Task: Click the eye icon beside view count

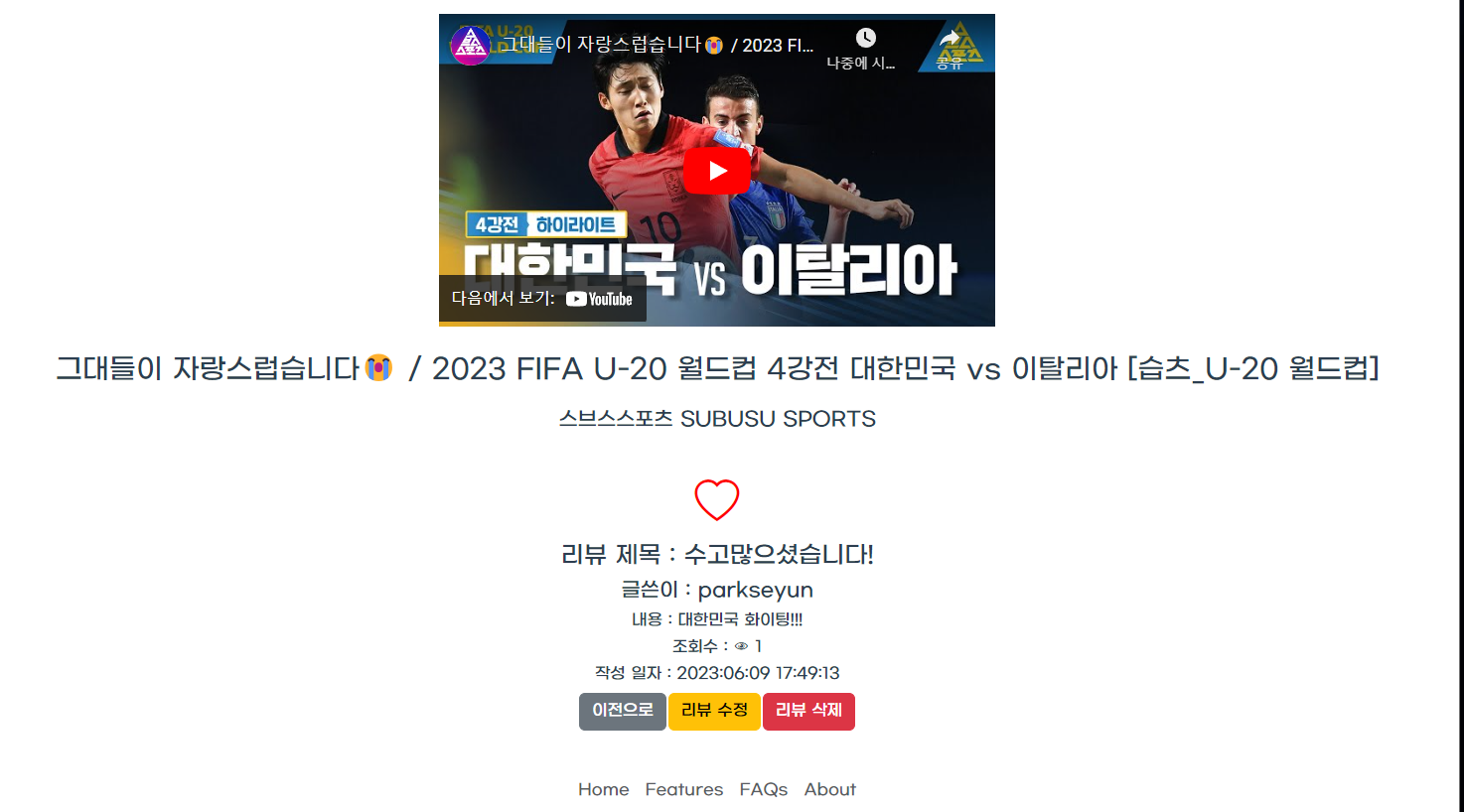Action: (741, 646)
